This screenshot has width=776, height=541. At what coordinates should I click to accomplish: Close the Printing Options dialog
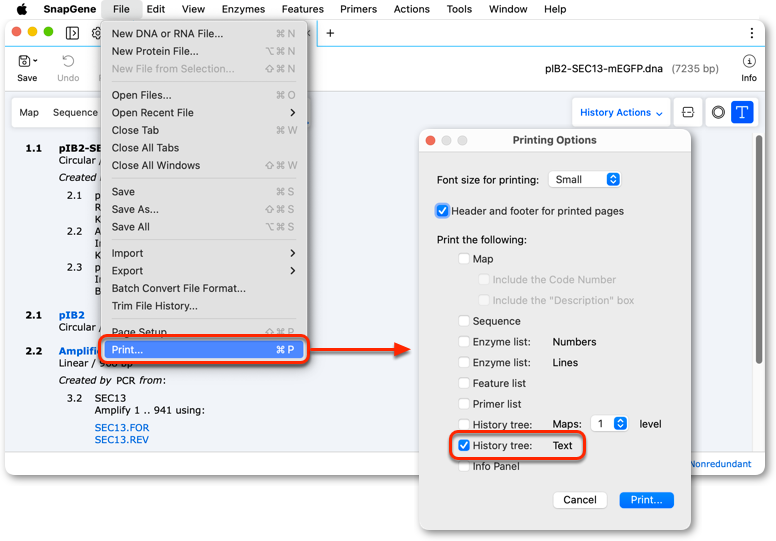[431, 140]
